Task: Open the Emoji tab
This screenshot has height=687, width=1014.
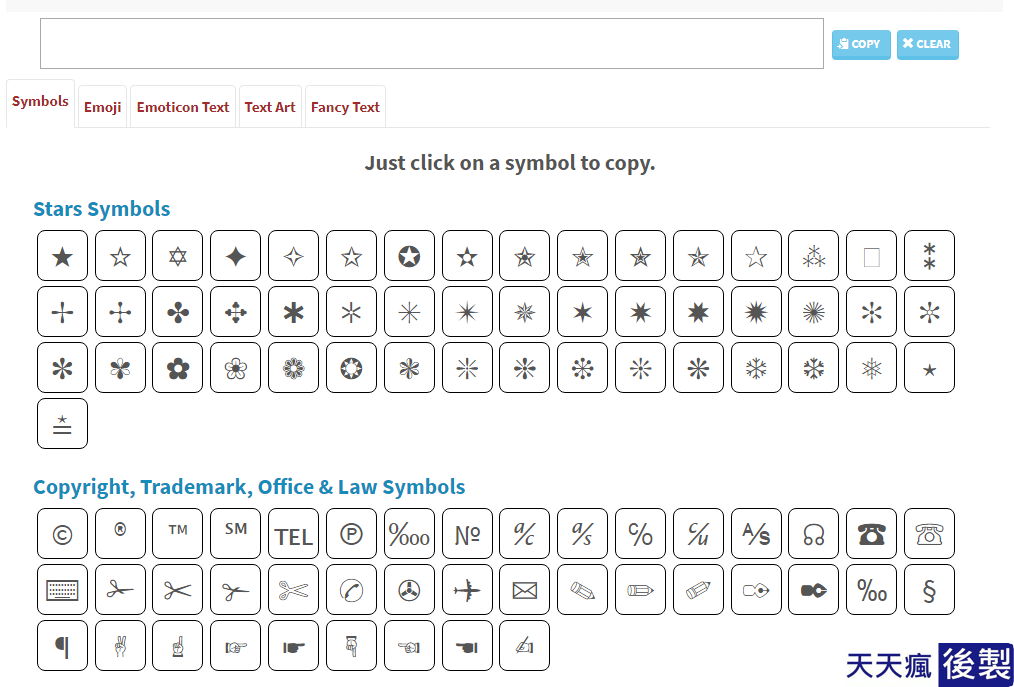Action: (x=102, y=107)
